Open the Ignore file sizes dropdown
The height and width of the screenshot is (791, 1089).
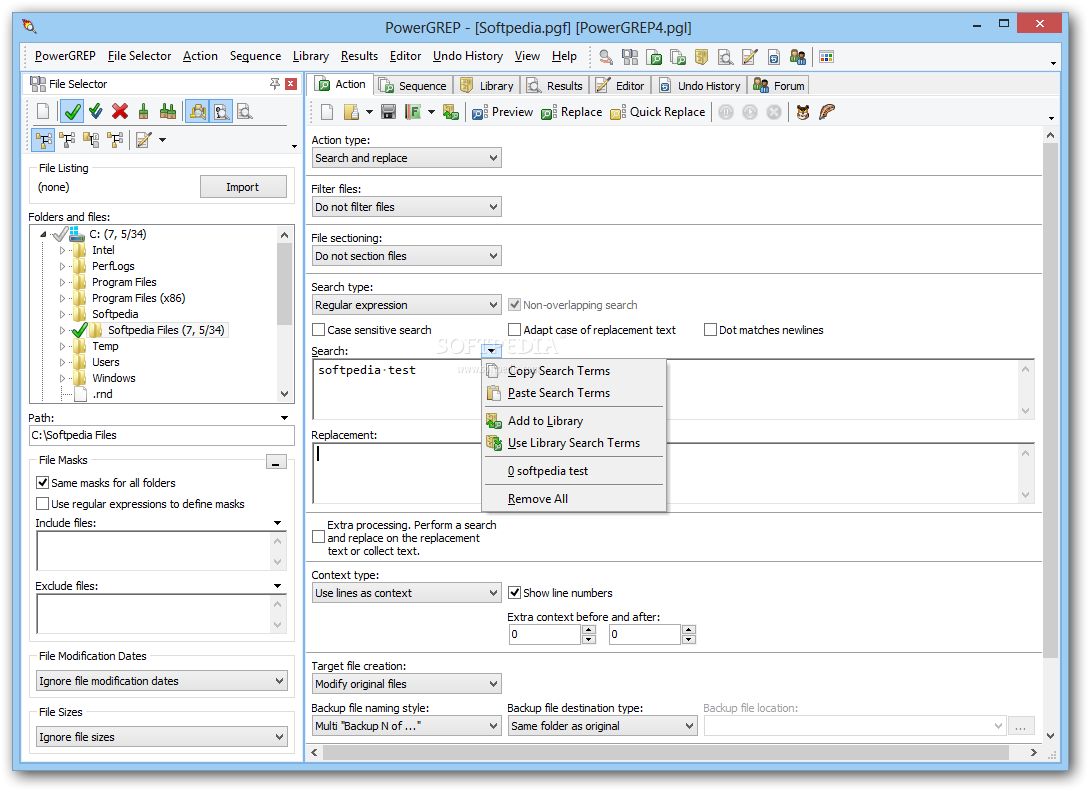click(162, 737)
